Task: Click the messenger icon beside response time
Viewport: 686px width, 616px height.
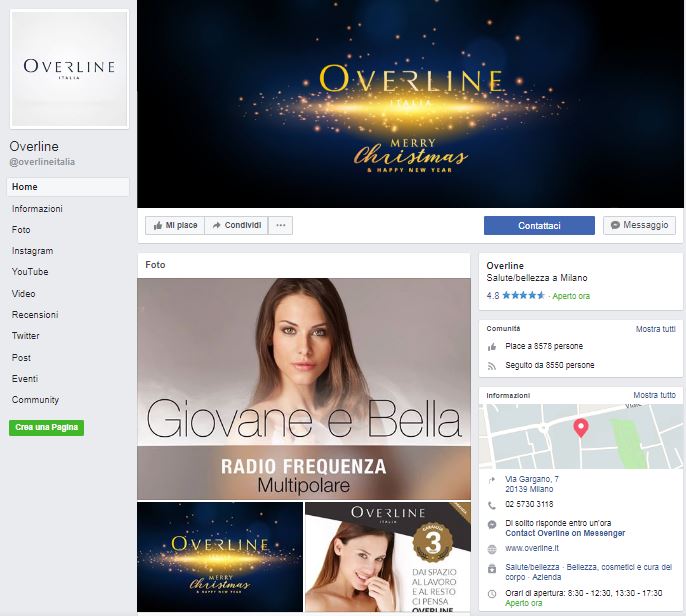Action: click(x=492, y=525)
